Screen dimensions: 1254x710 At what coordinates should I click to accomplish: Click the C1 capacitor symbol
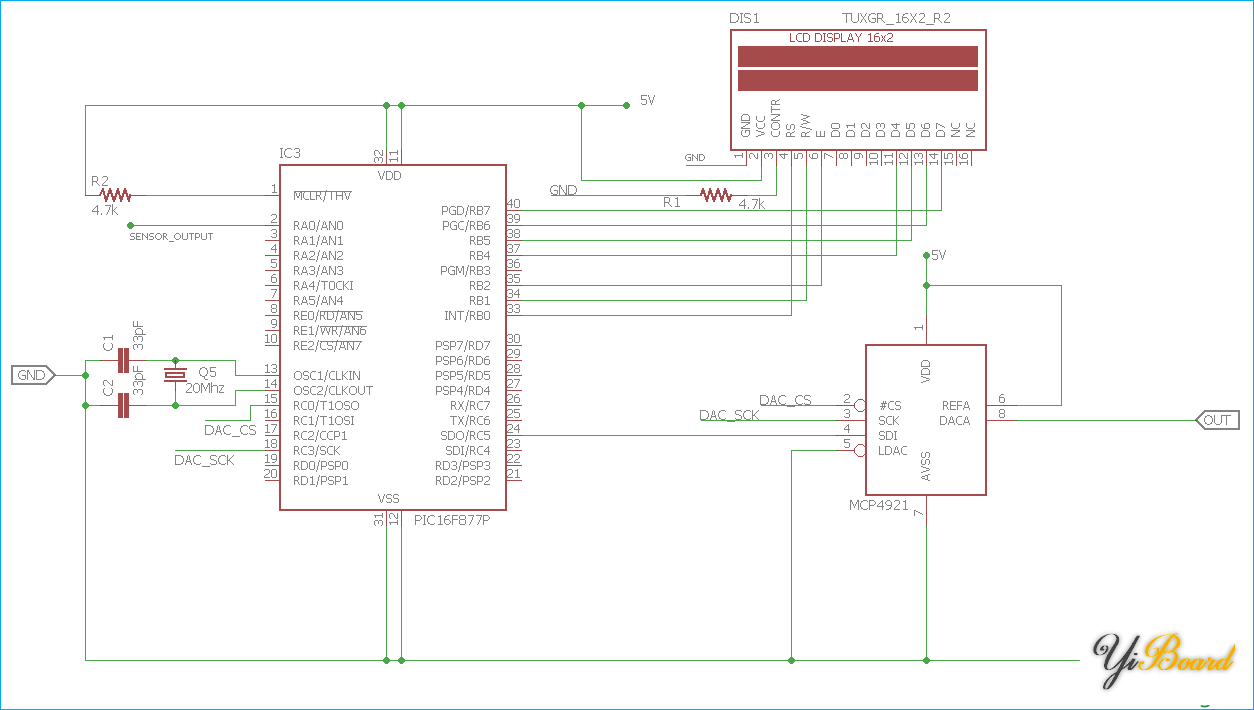point(124,360)
